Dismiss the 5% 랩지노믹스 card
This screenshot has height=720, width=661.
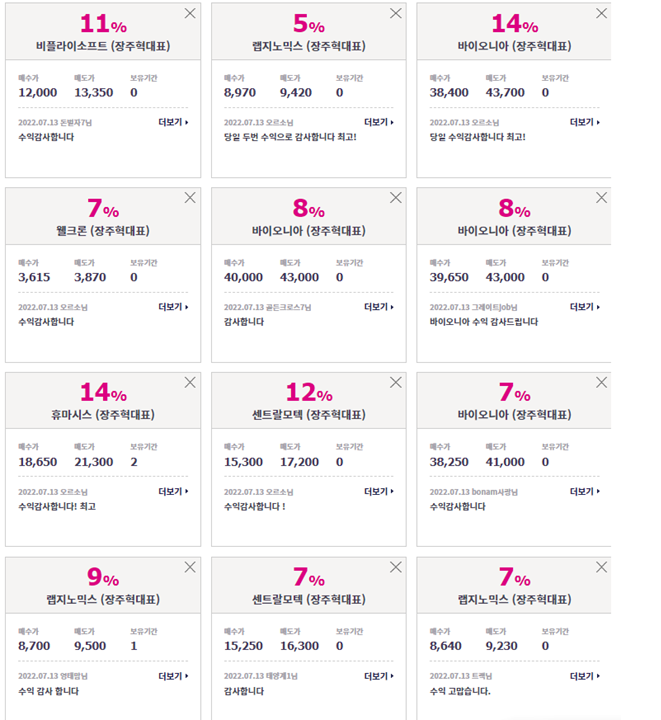tap(396, 13)
